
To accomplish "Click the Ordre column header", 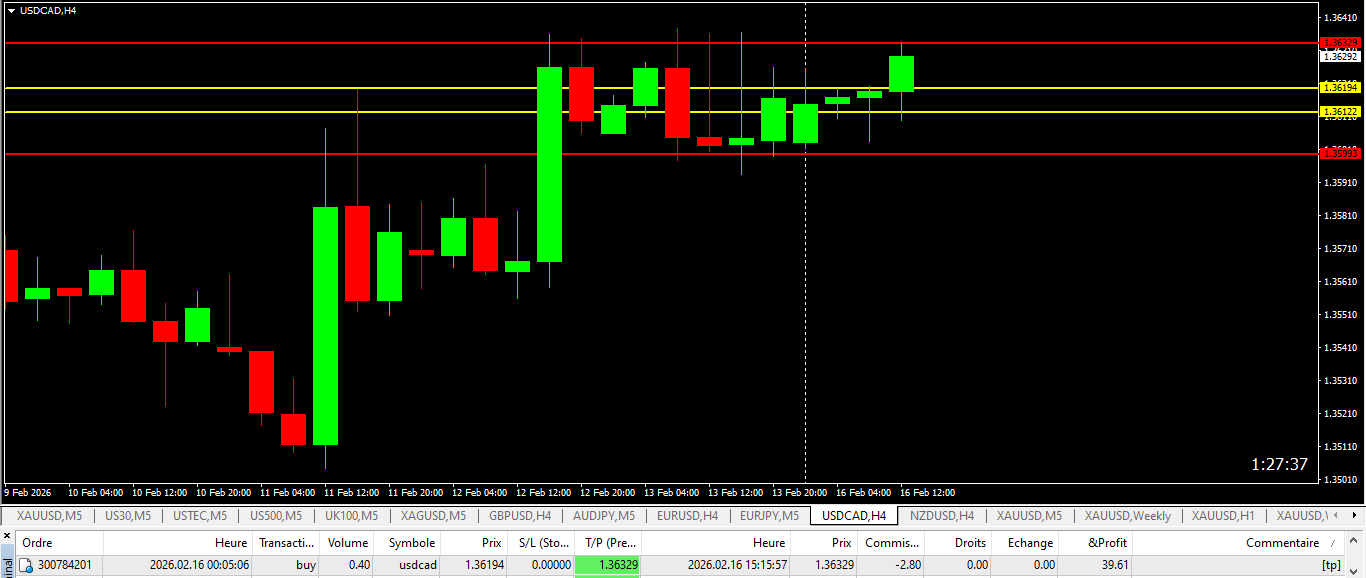I will [38, 543].
